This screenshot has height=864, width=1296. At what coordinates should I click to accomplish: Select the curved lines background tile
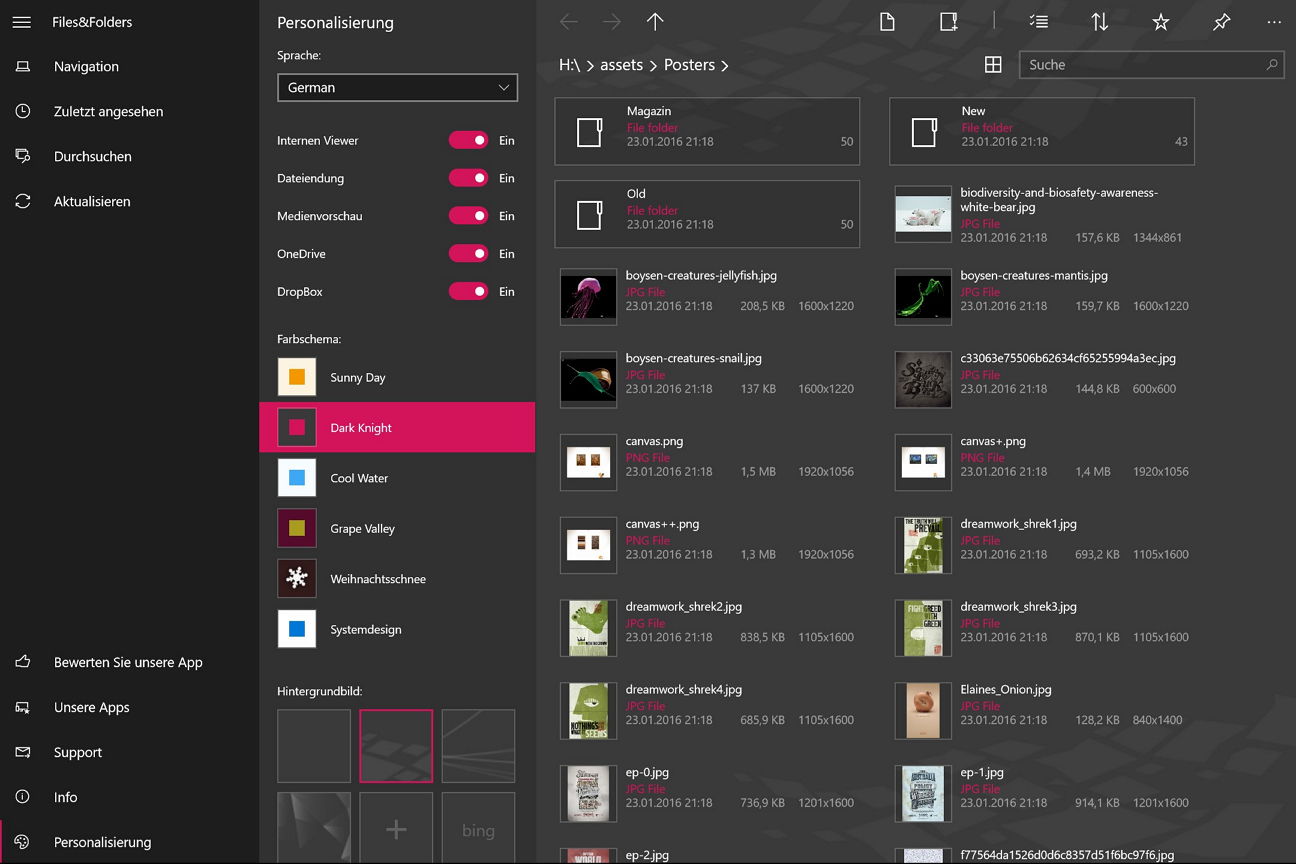(x=478, y=746)
